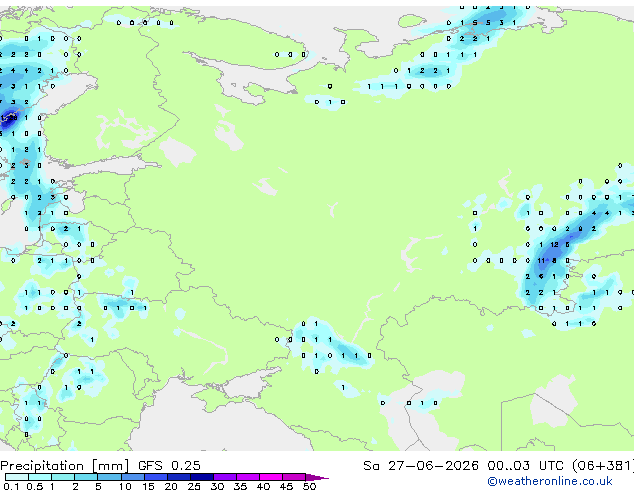Click the '00..03 UTC' time range text
The width and height of the screenshot is (634, 490).
(525, 466)
